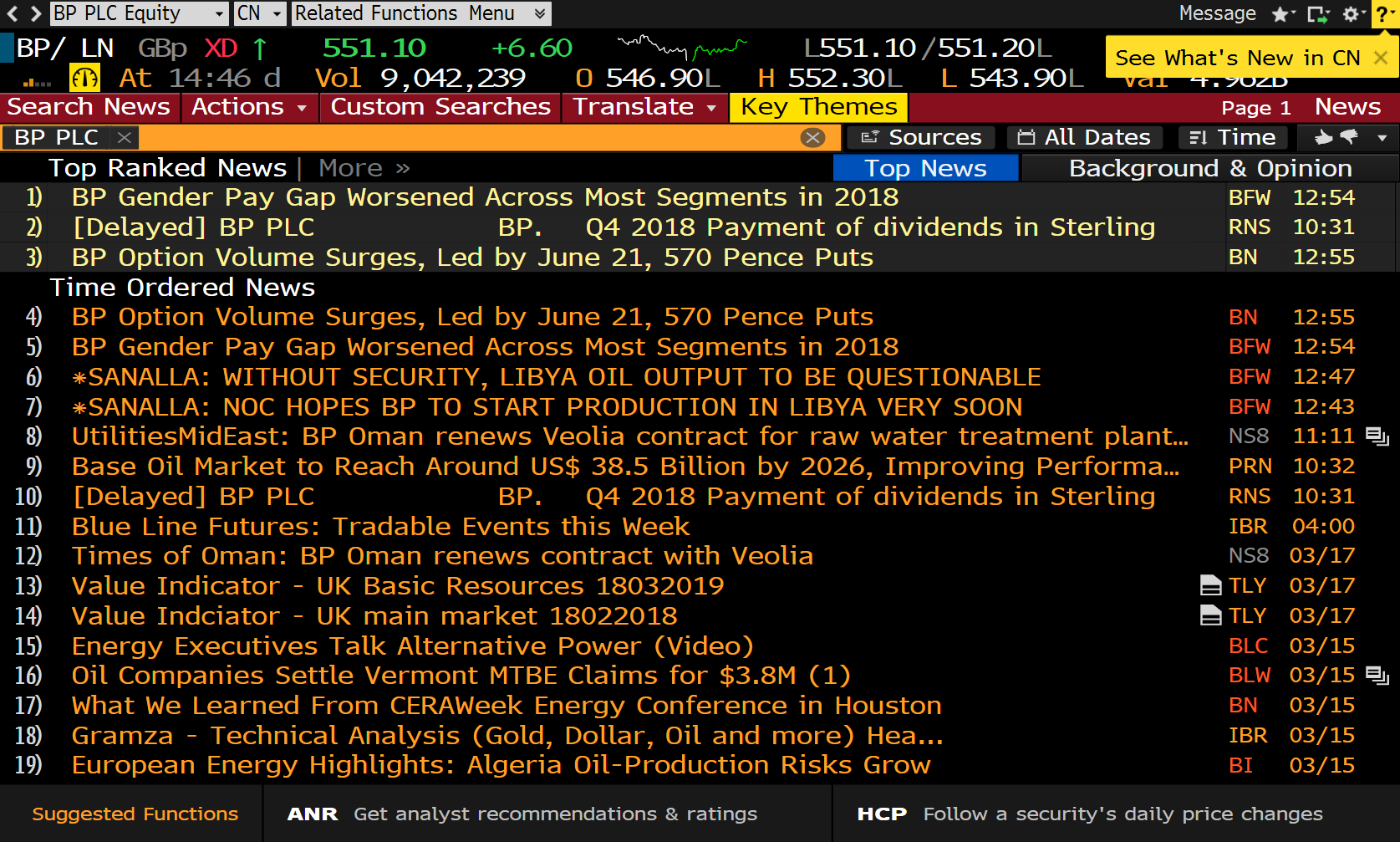Image resolution: width=1400 pixels, height=842 pixels.
Task: Clear the orange search bar with the round X
Action: click(x=812, y=138)
